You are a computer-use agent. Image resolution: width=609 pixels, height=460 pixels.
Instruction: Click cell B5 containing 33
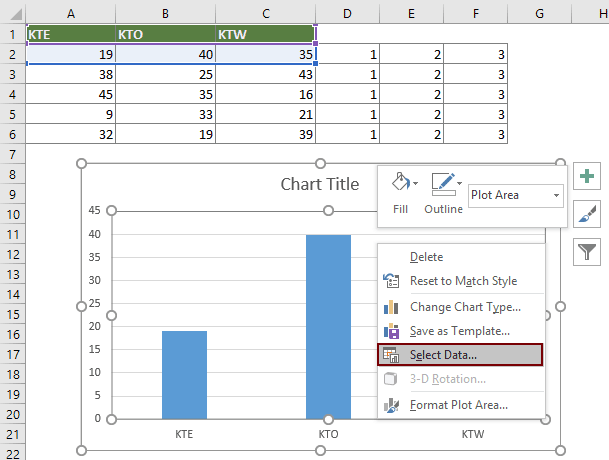click(165, 114)
